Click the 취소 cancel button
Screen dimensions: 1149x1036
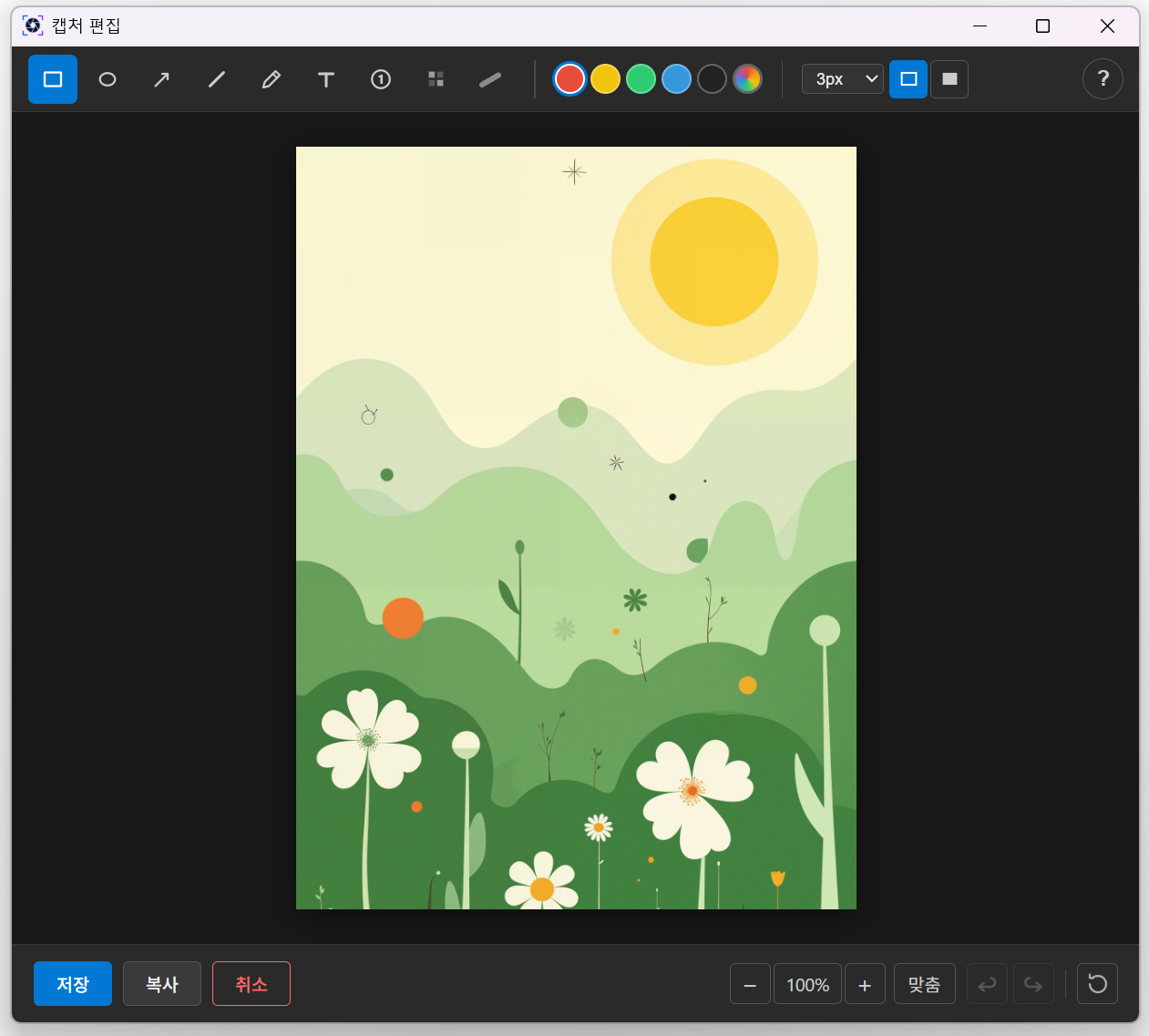coord(251,984)
